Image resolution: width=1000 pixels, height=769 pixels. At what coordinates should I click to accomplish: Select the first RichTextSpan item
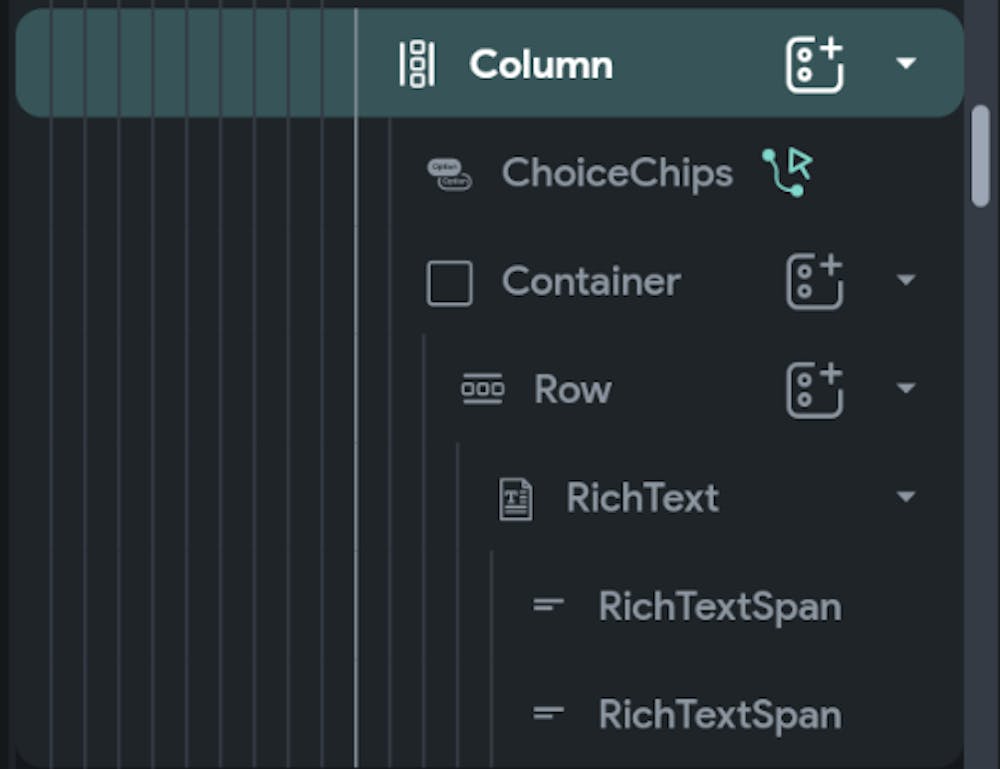coord(719,606)
